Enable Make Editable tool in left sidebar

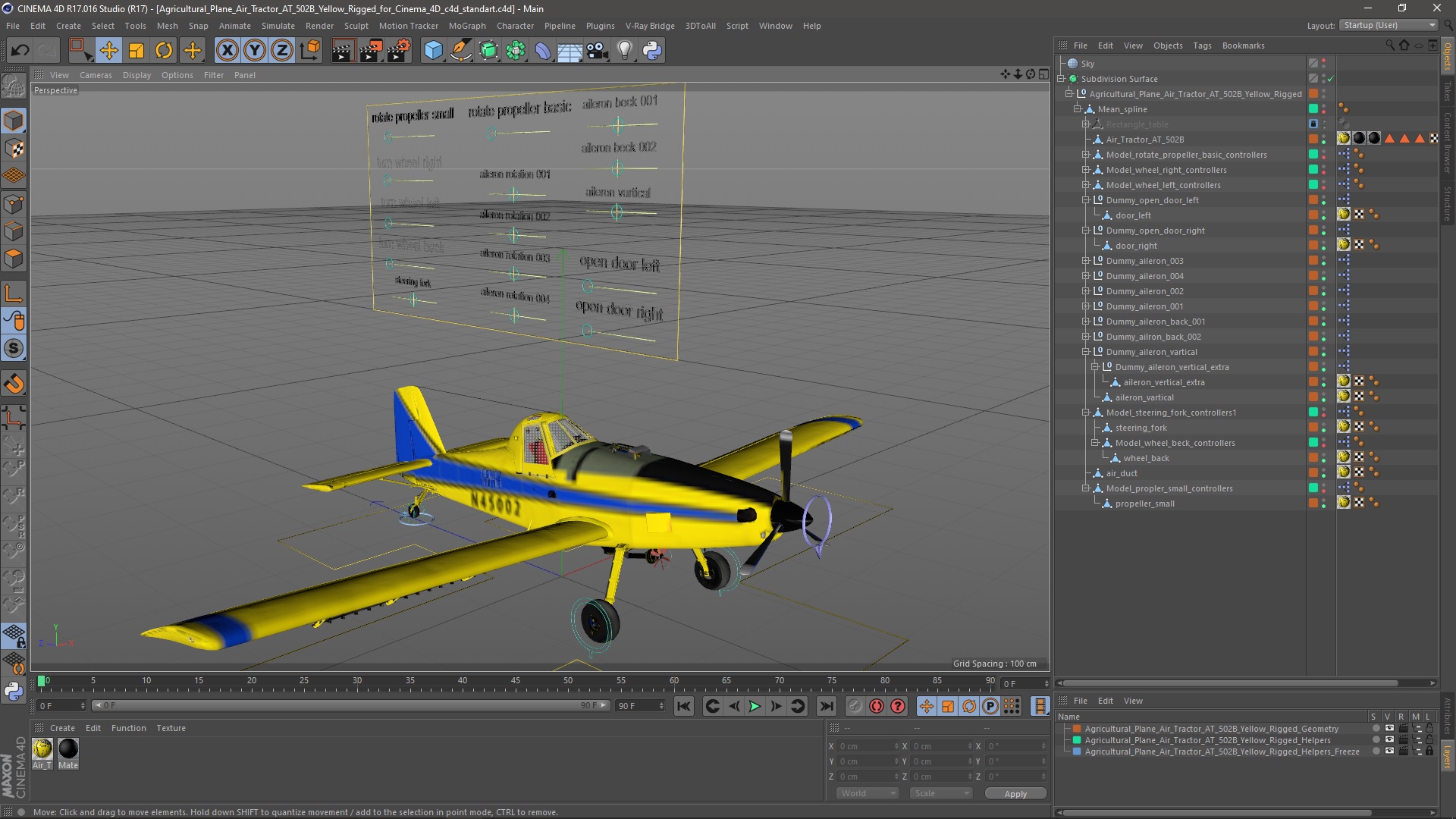[14, 86]
